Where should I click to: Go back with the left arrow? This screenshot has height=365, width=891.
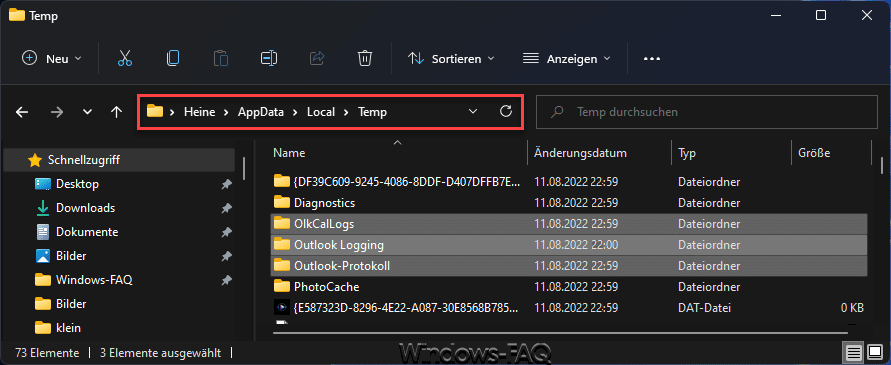22,112
